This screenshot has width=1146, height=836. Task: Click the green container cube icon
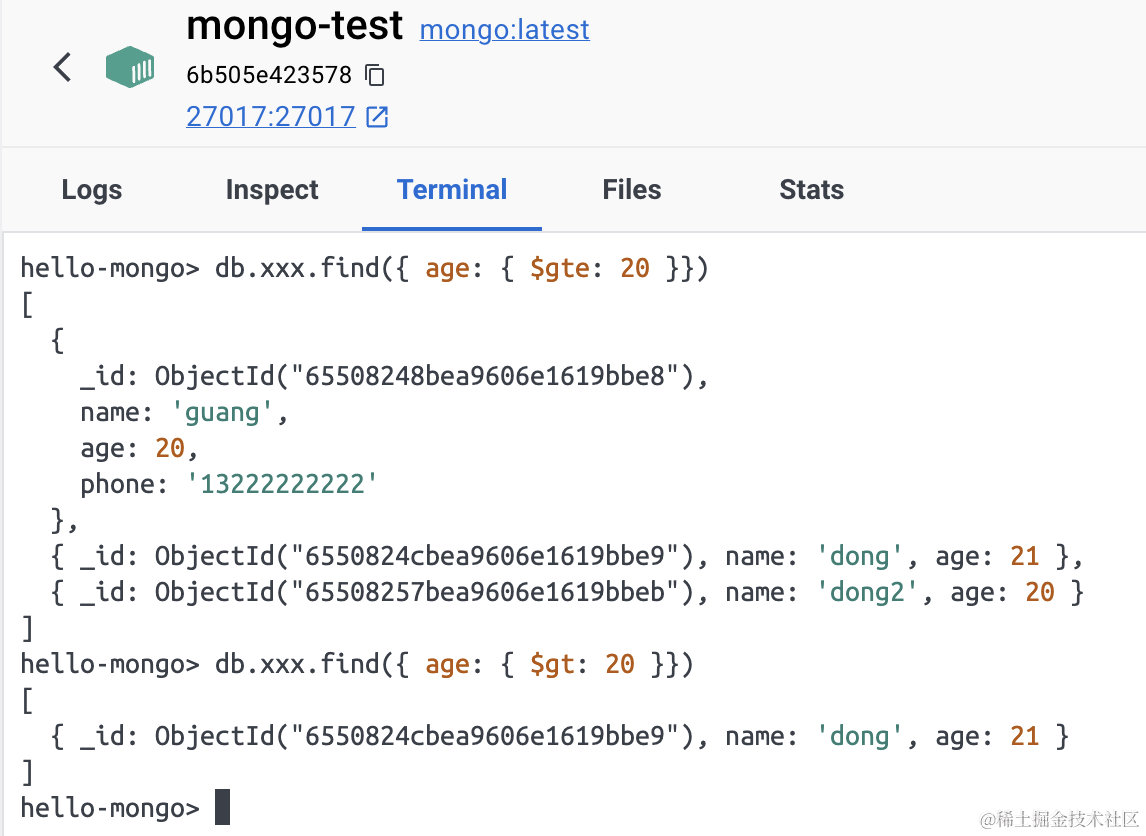pos(130,68)
